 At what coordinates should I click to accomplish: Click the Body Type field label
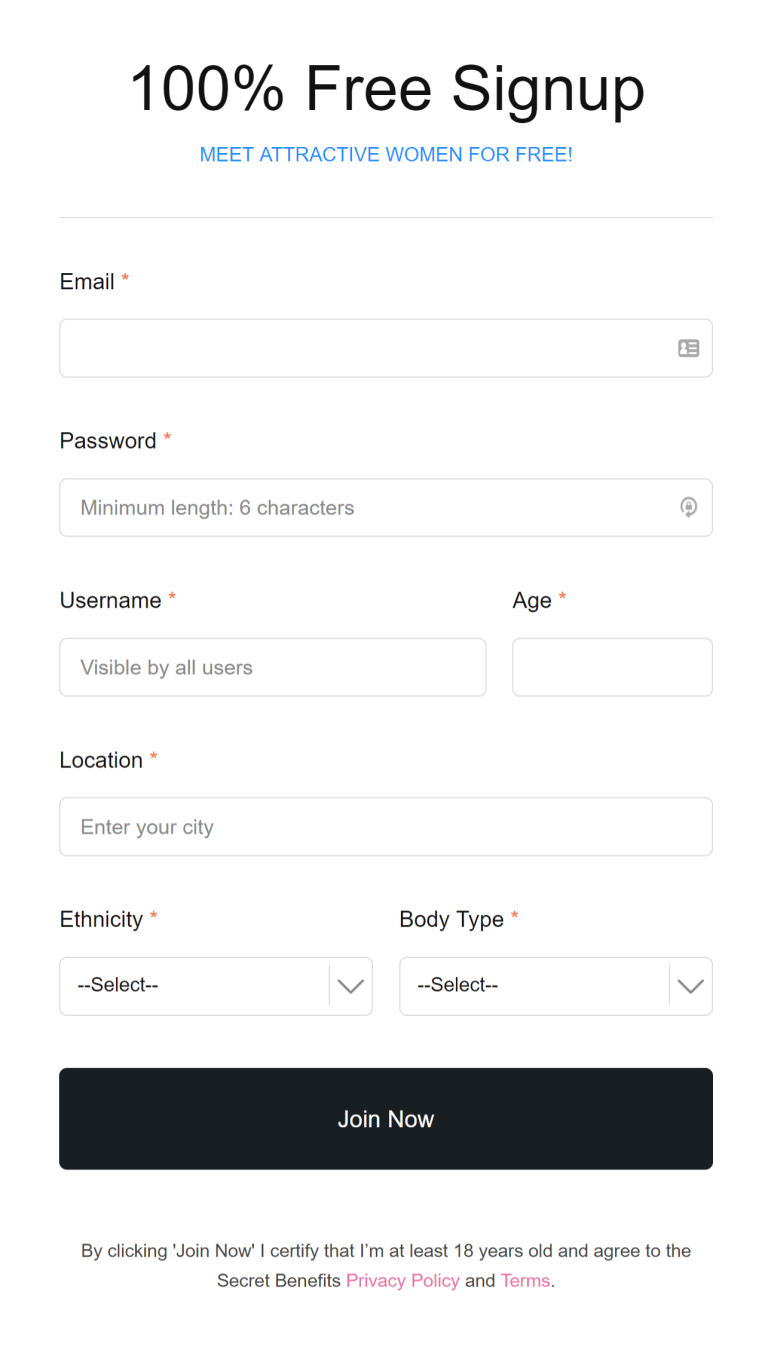[x=451, y=920]
